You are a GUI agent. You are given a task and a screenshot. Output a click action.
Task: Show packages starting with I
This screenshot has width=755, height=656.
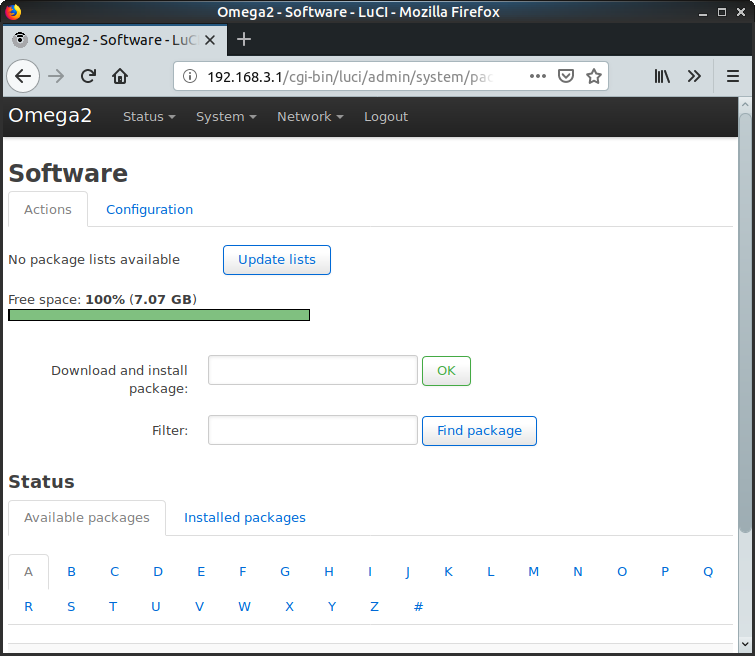pyautogui.click(x=370, y=572)
